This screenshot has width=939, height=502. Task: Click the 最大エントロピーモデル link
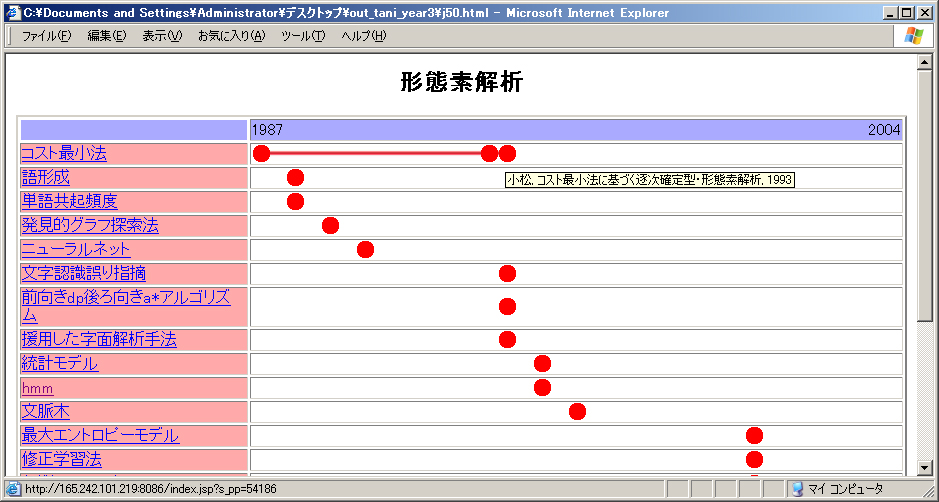click(x=100, y=435)
